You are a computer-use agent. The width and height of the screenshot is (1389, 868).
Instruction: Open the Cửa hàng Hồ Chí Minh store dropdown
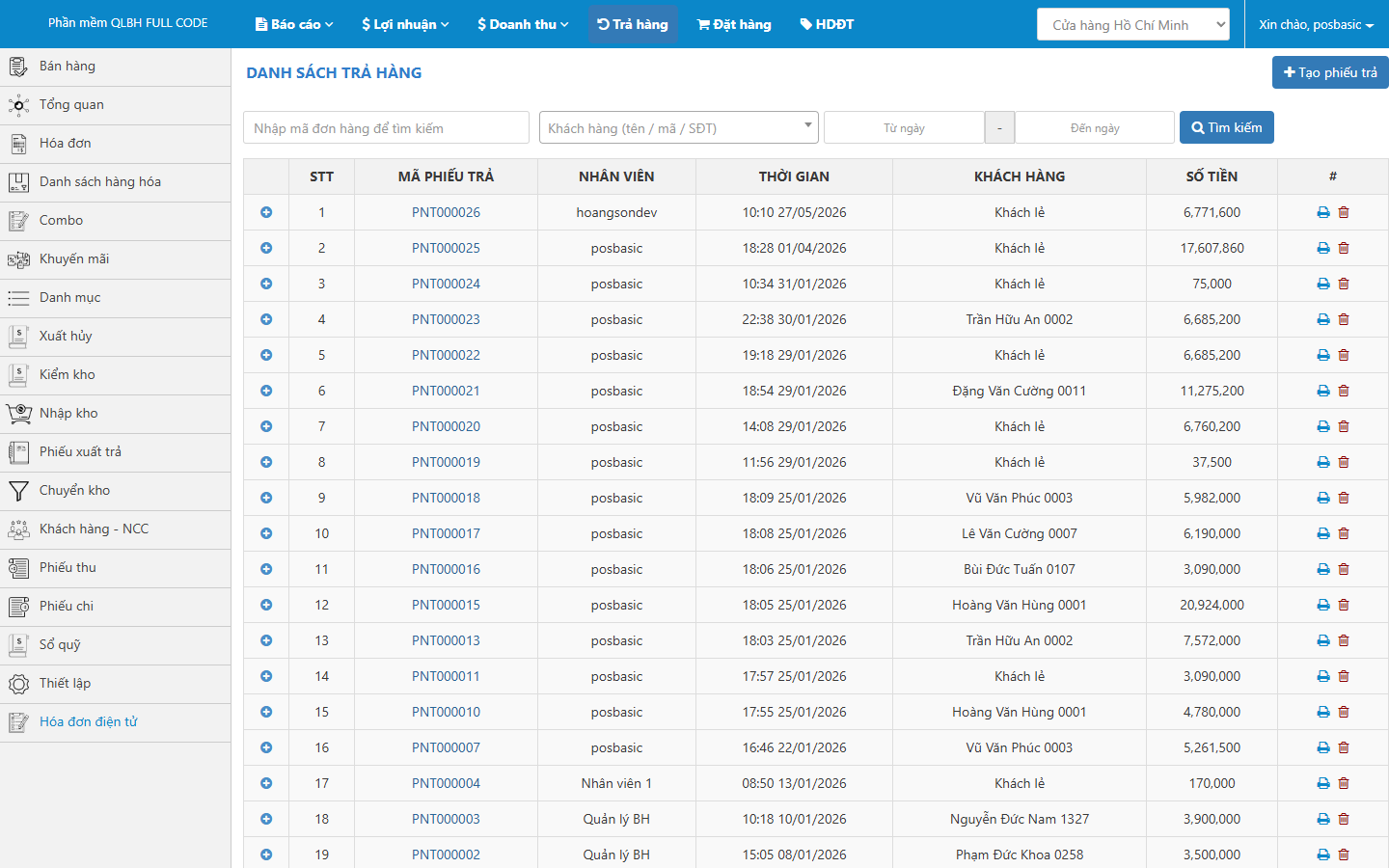[x=1133, y=24]
